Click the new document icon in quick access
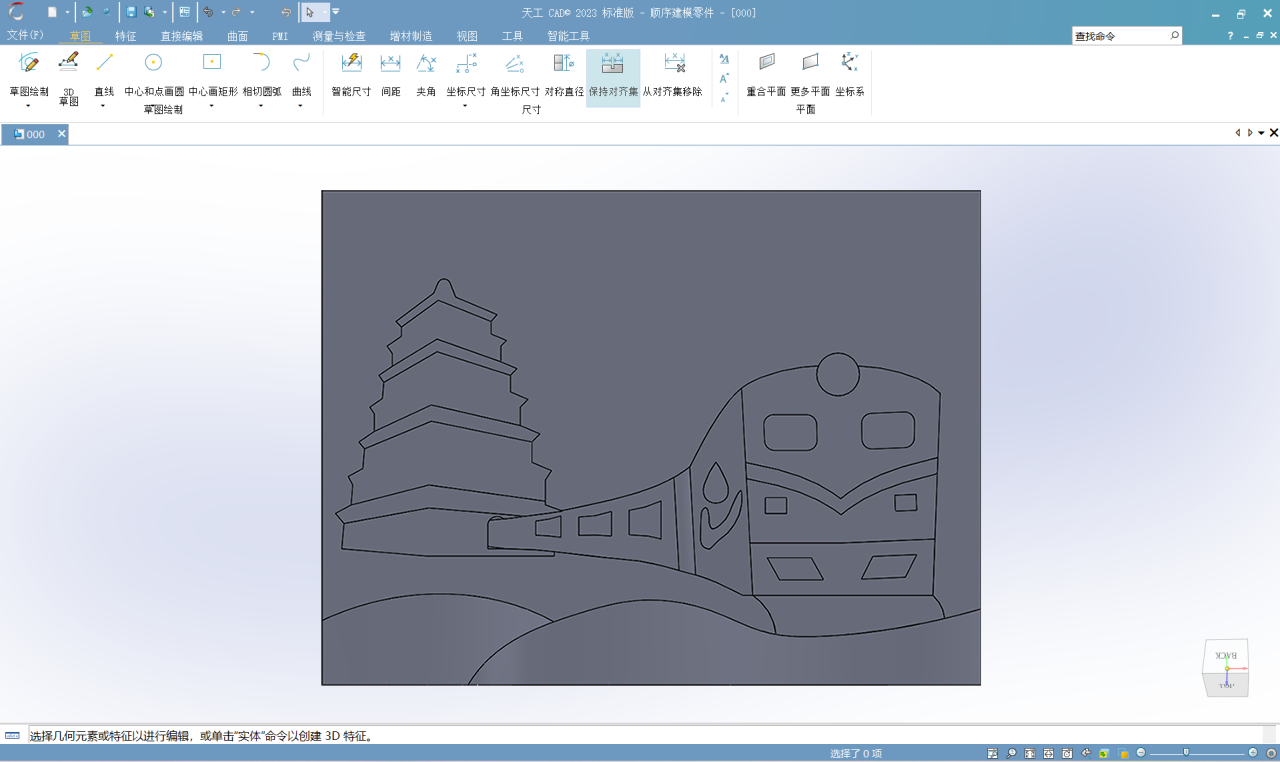Image resolution: width=1280 pixels, height=762 pixels. pyautogui.click(x=52, y=12)
